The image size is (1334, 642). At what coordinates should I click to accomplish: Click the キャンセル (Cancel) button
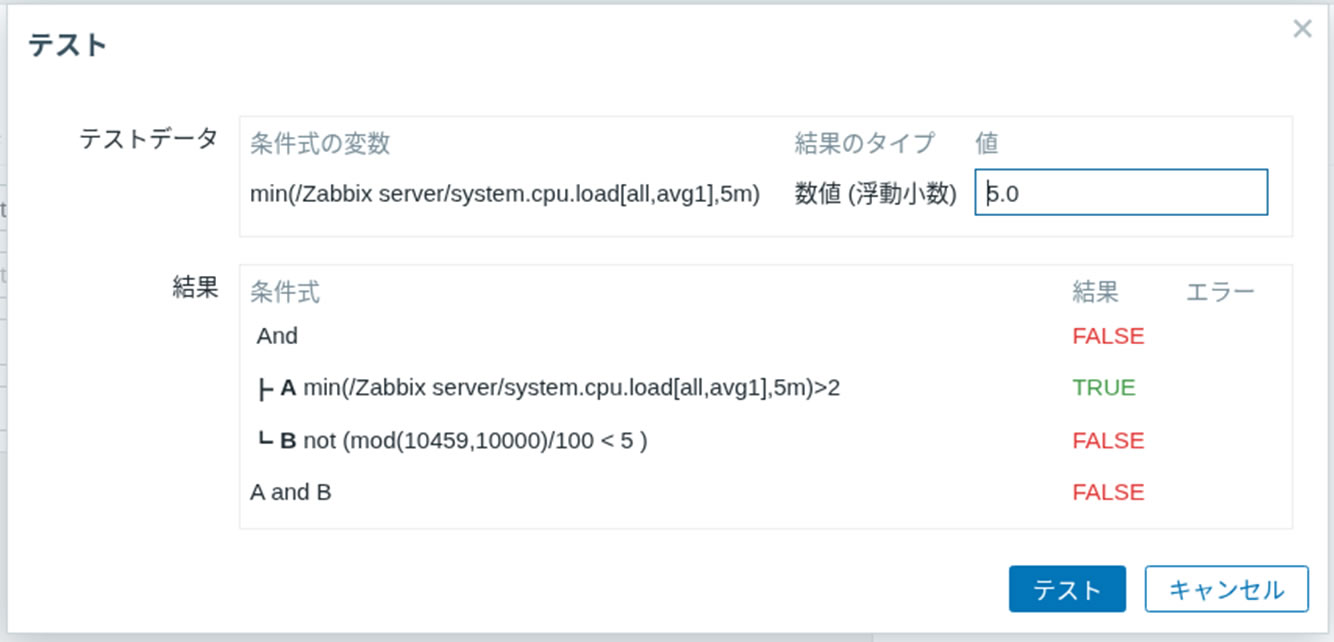click(1224, 589)
